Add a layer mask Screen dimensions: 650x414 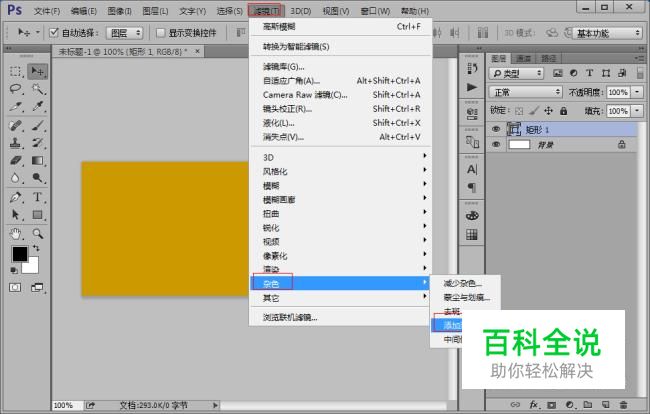click(x=551, y=404)
